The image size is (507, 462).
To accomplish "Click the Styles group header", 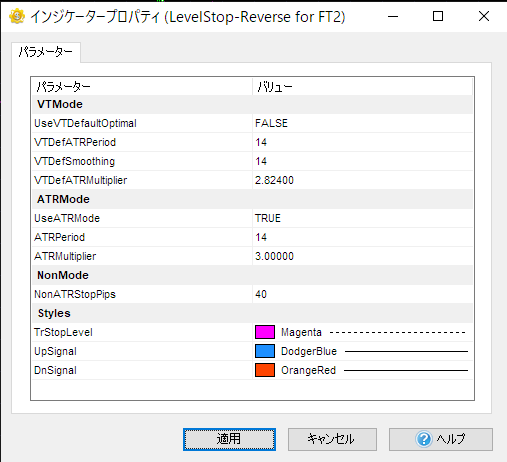I will point(54,313).
